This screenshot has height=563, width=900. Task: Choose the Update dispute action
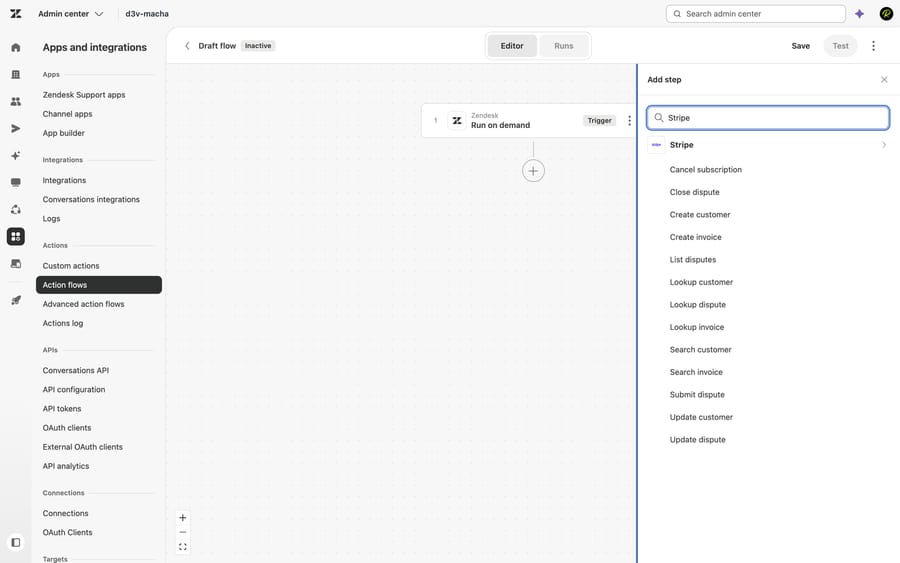(x=697, y=440)
